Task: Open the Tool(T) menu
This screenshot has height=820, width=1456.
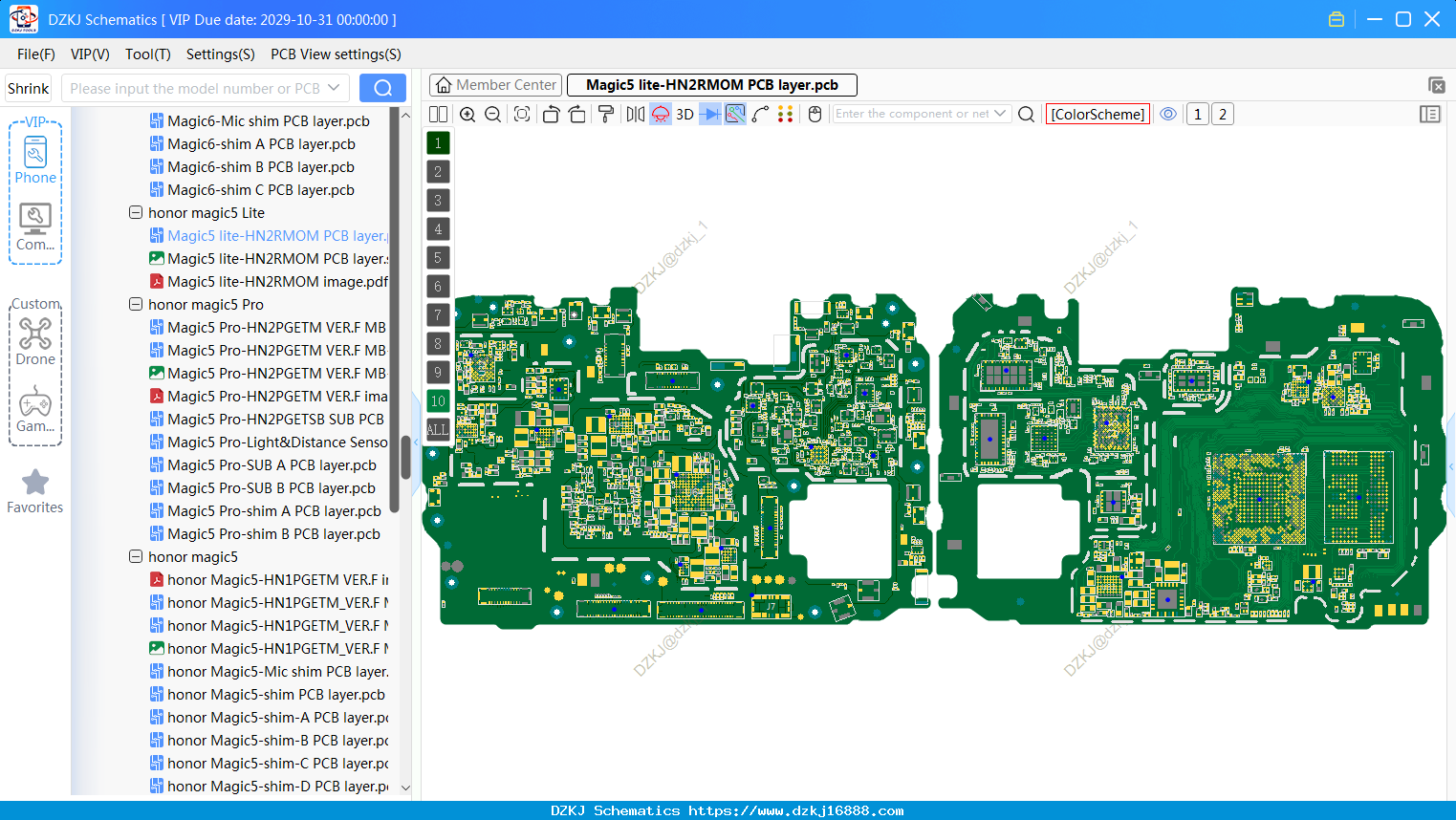Action: (x=148, y=54)
